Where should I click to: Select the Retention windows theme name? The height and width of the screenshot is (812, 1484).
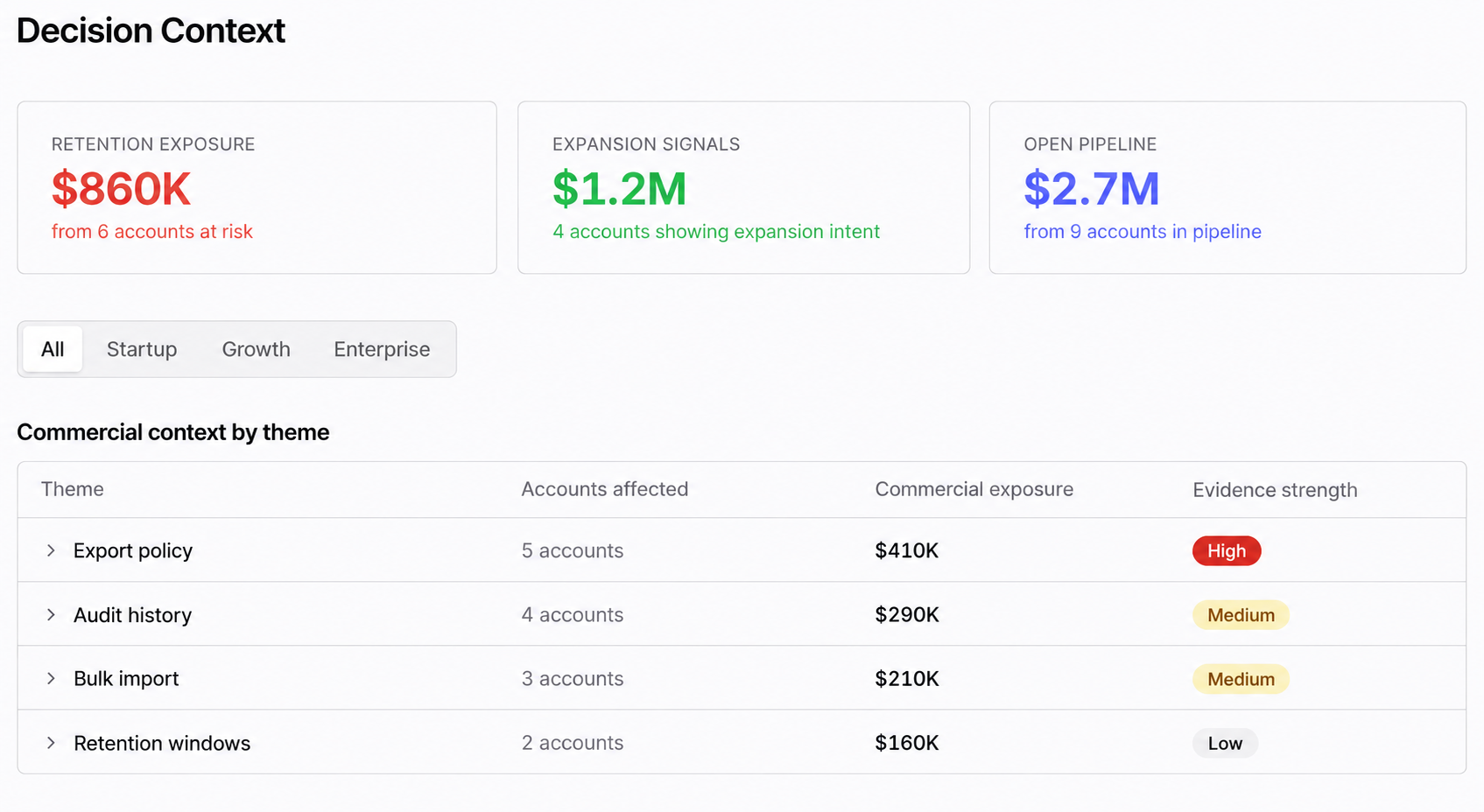(162, 743)
